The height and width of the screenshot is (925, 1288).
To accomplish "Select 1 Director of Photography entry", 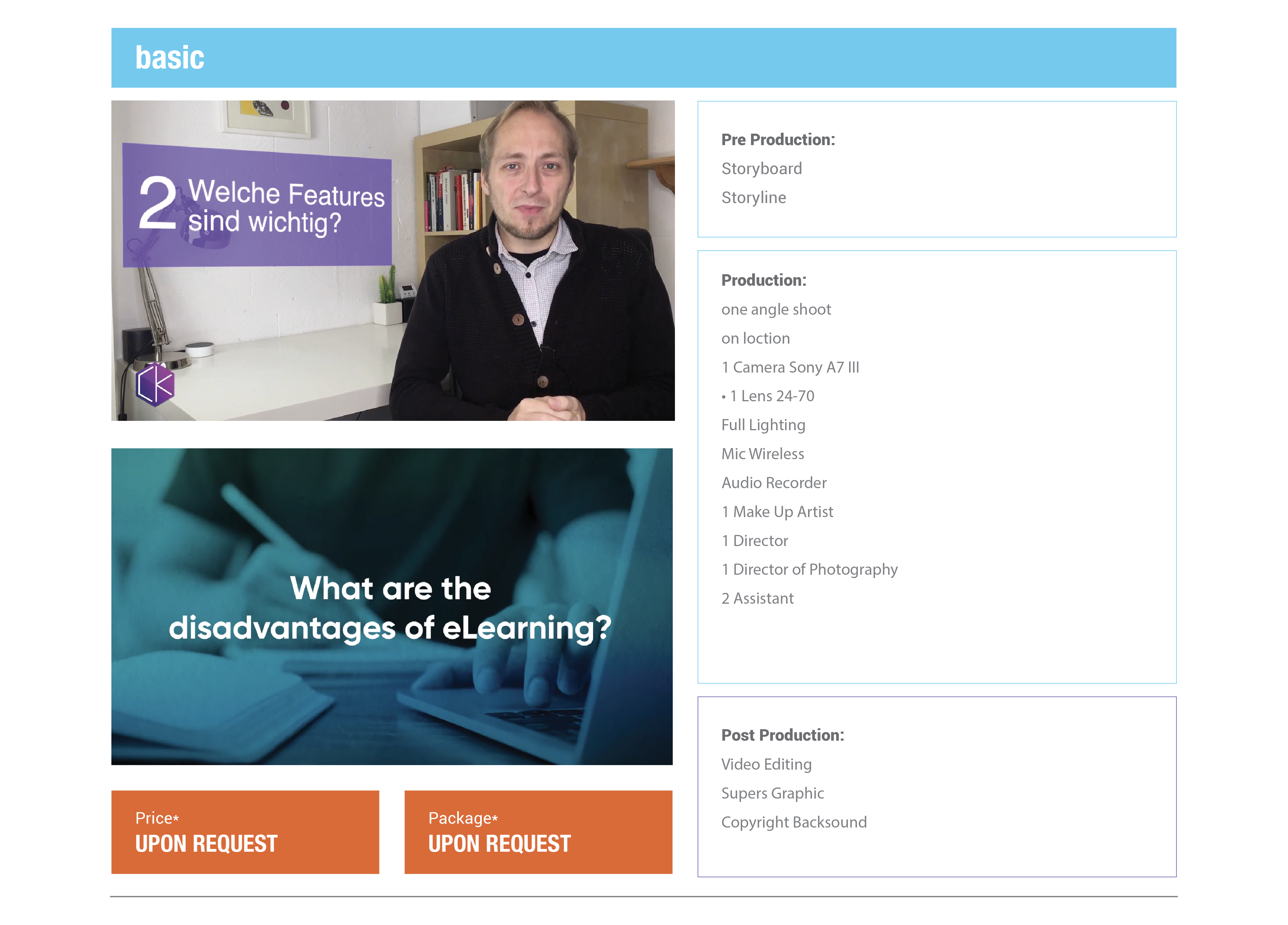I will (809, 570).
